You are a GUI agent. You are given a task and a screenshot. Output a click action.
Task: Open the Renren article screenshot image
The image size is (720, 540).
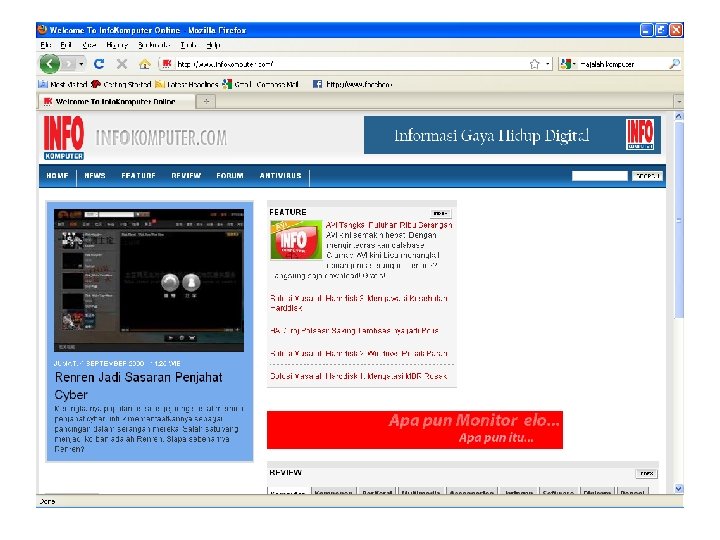(149, 281)
